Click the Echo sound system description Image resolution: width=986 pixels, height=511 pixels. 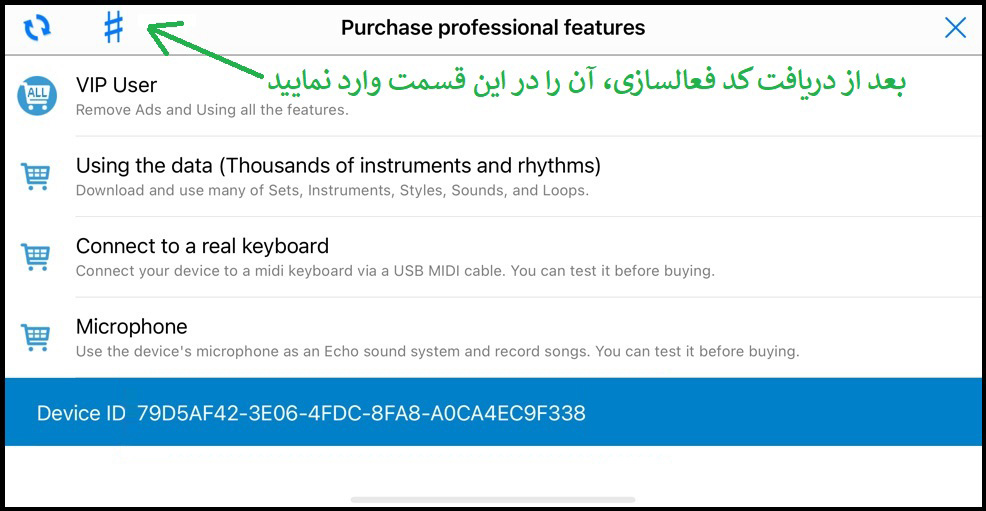click(x=438, y=351)
